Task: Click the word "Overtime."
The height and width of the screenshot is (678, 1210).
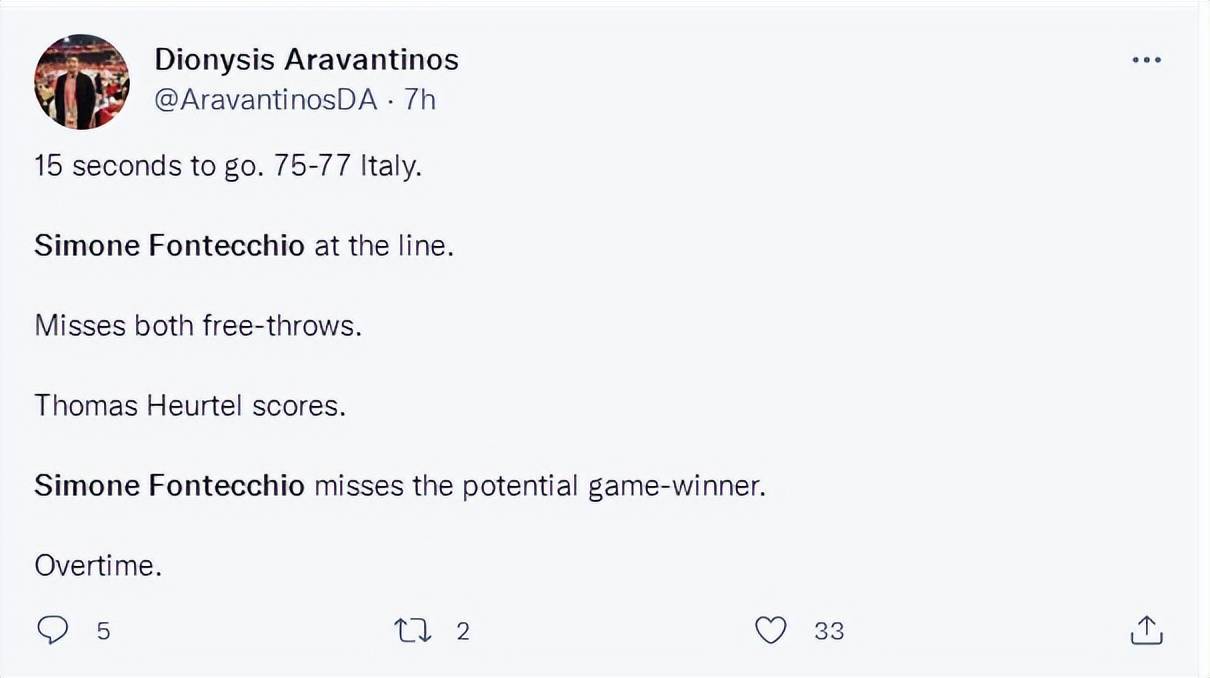Action: click(x=98, y=565)
